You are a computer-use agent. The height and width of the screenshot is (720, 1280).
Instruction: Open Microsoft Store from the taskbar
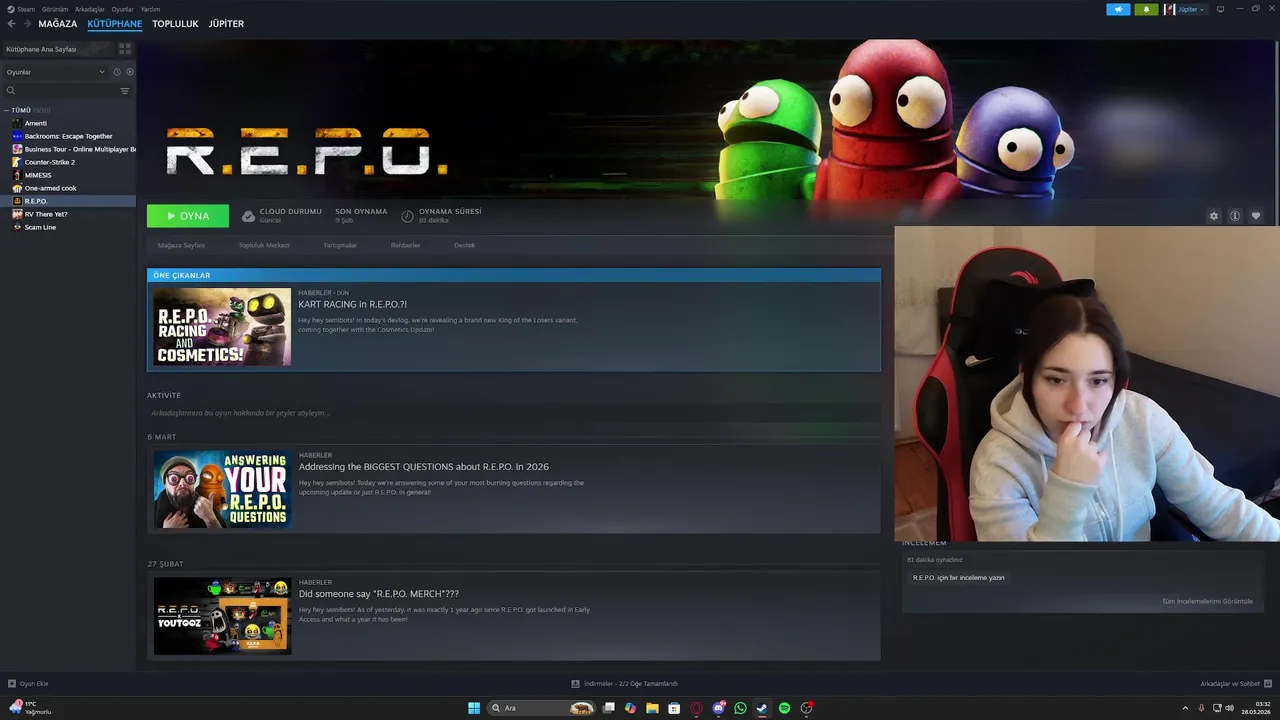coord(674,708)
